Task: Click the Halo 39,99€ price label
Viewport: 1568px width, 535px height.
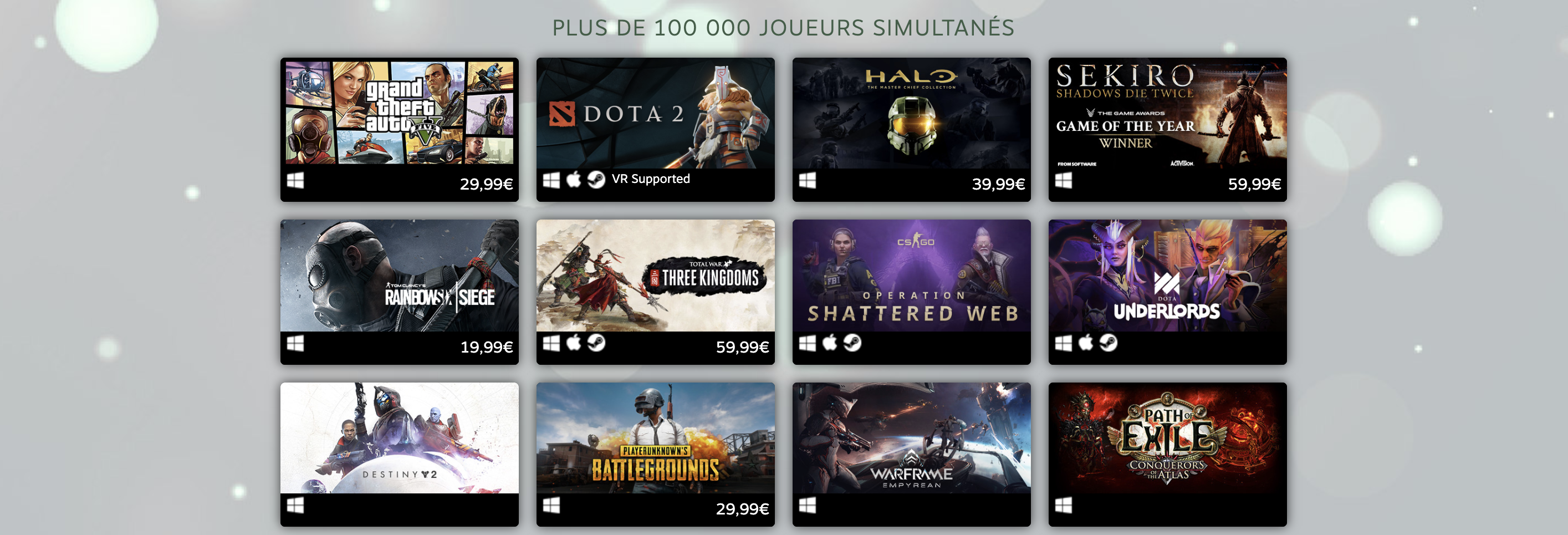Action: coord(998,184)
